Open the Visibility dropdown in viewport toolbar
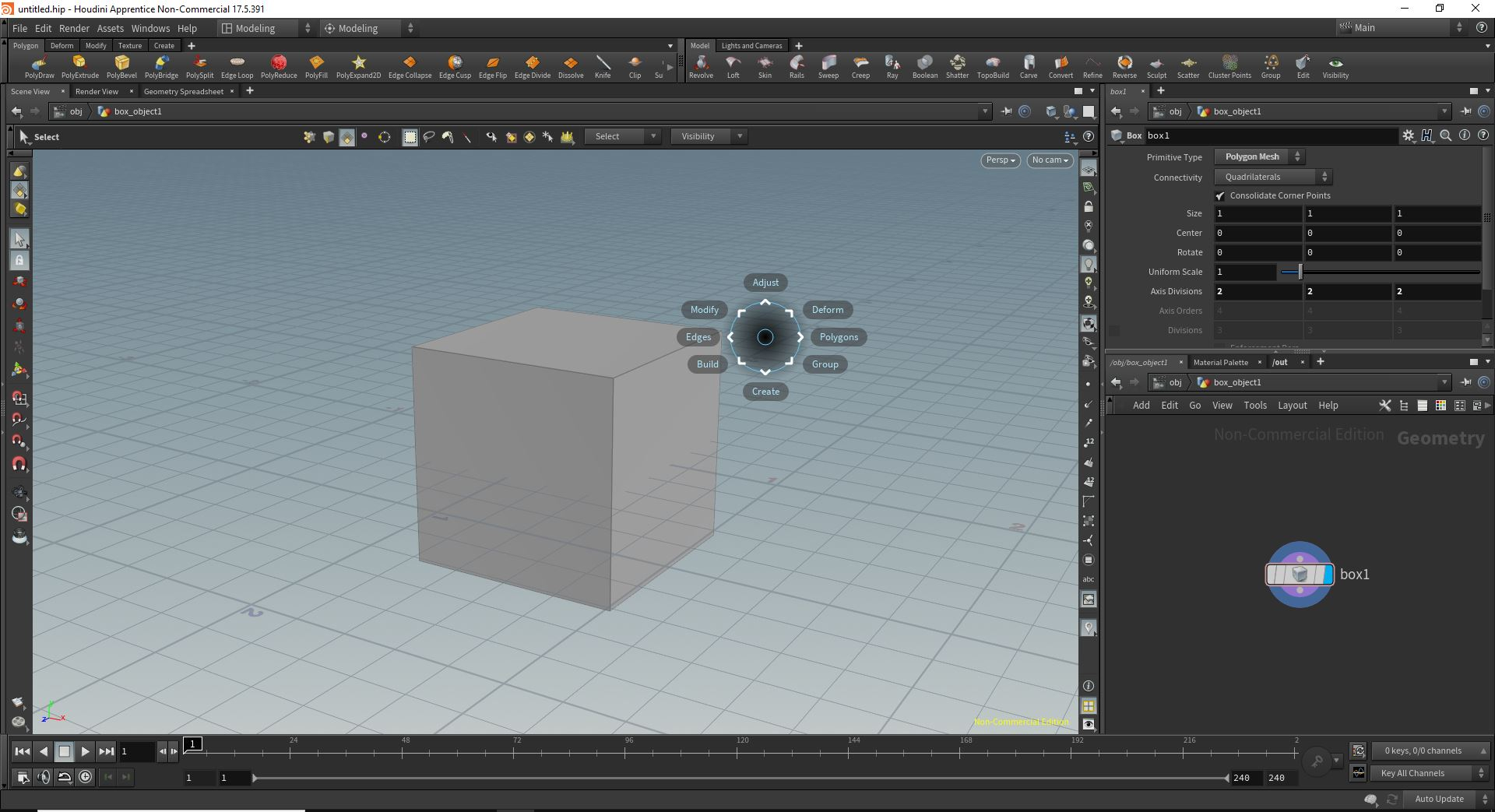The image size is (1495, 812). pyautogui.click(x=709, y=136)
